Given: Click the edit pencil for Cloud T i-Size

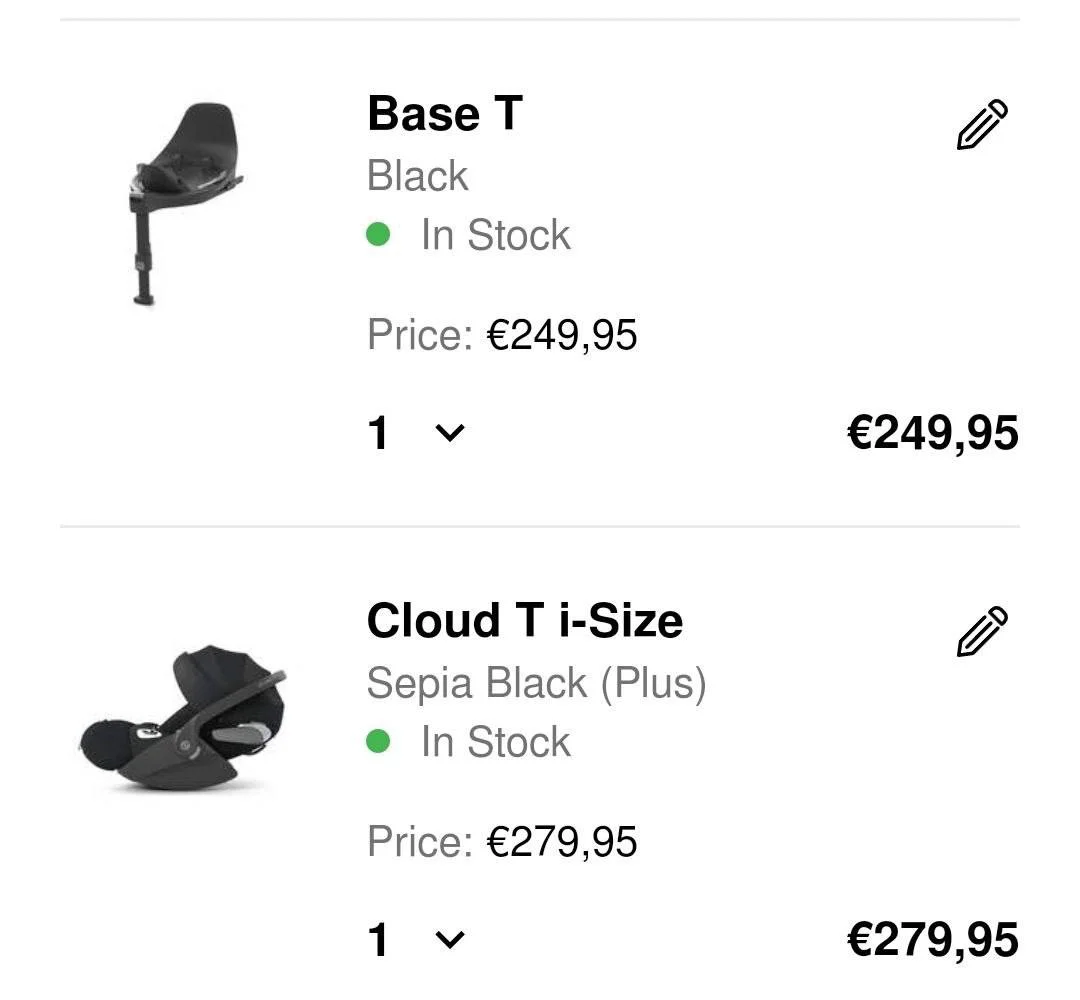Looking at the screenshot, I should click(x=983, y=631).
